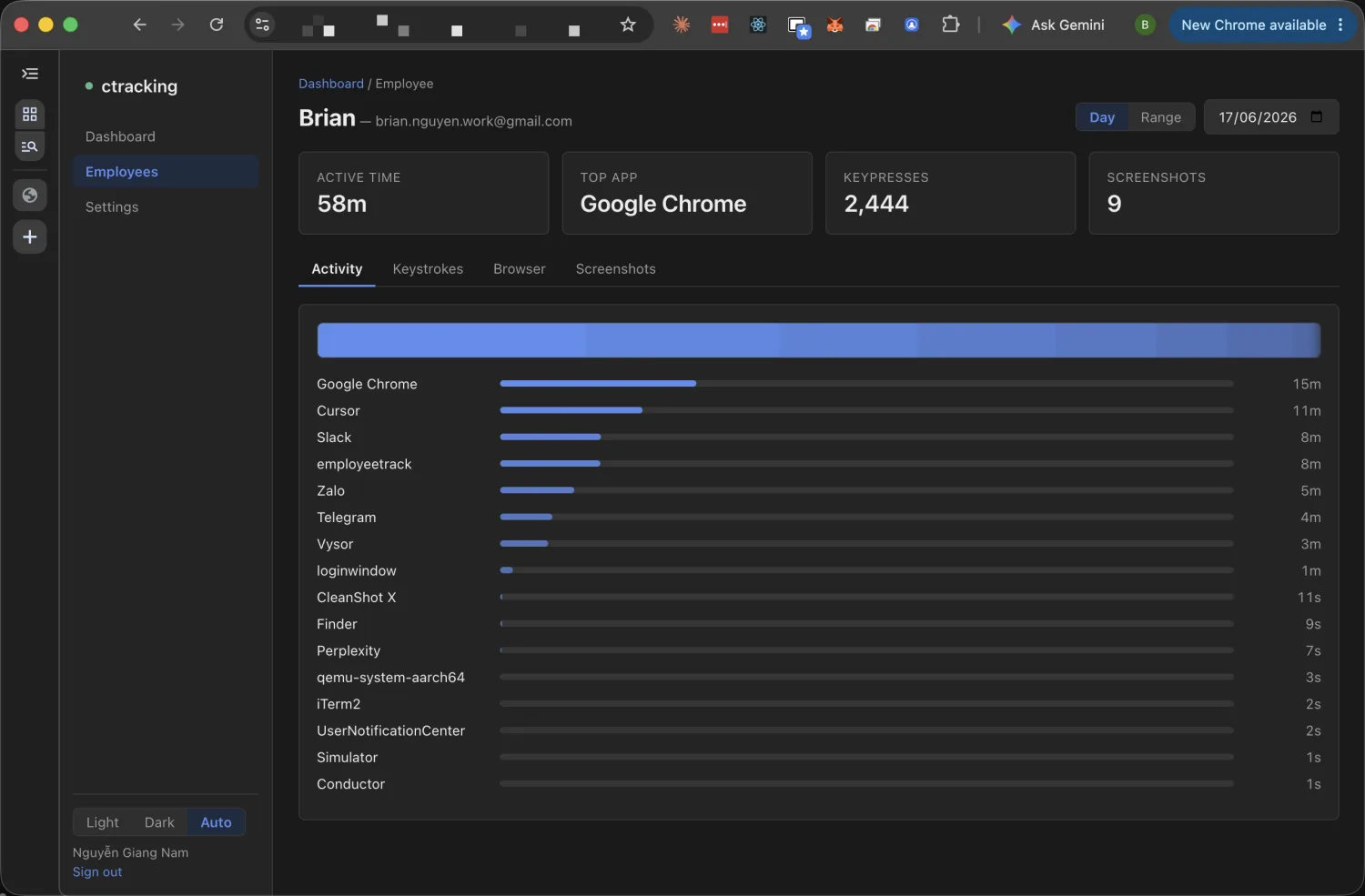Open Dashboard in the sidebar
1365x896 pixels.
(x=166, y=136)
